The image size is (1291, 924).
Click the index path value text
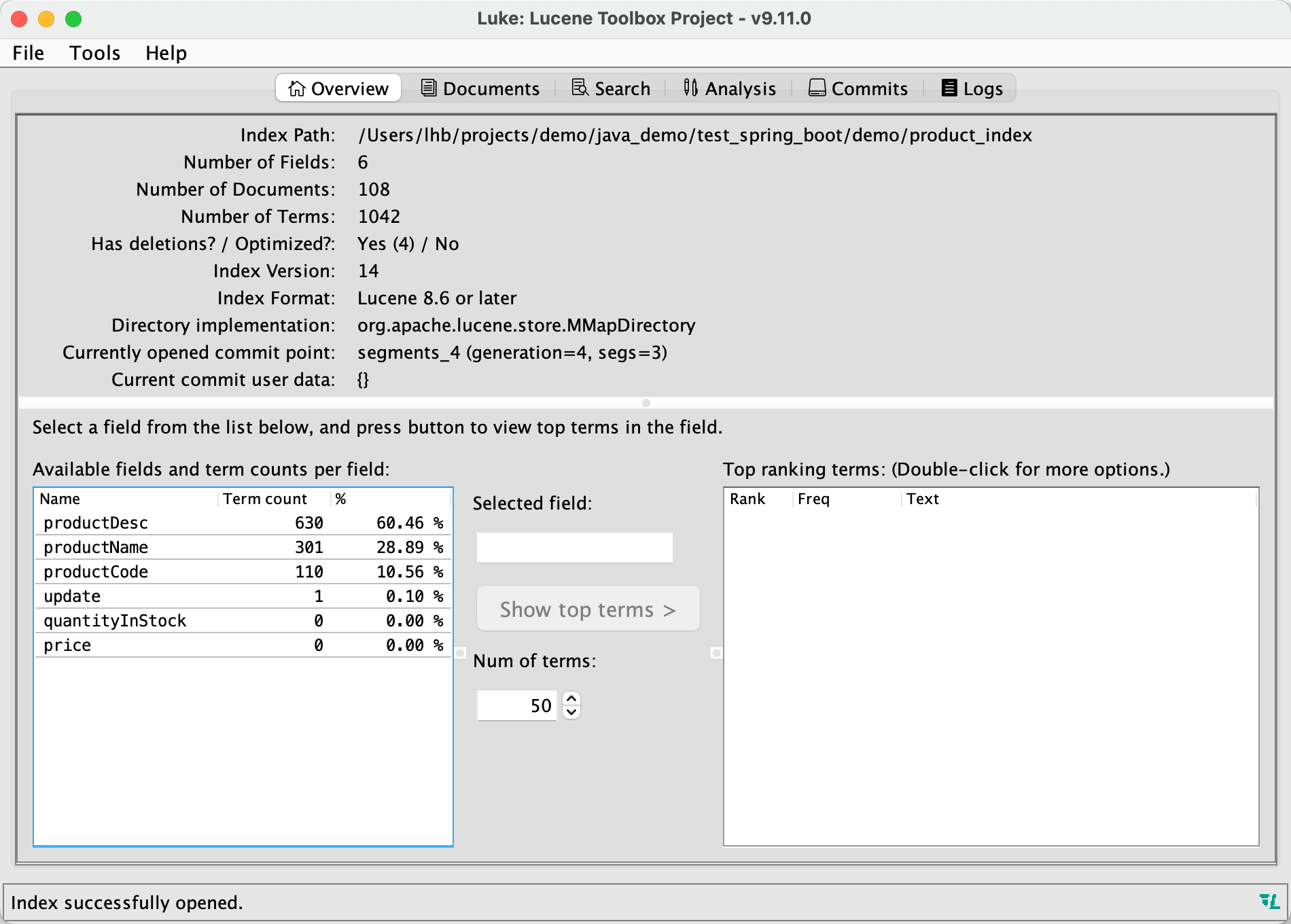click(694, 135)
